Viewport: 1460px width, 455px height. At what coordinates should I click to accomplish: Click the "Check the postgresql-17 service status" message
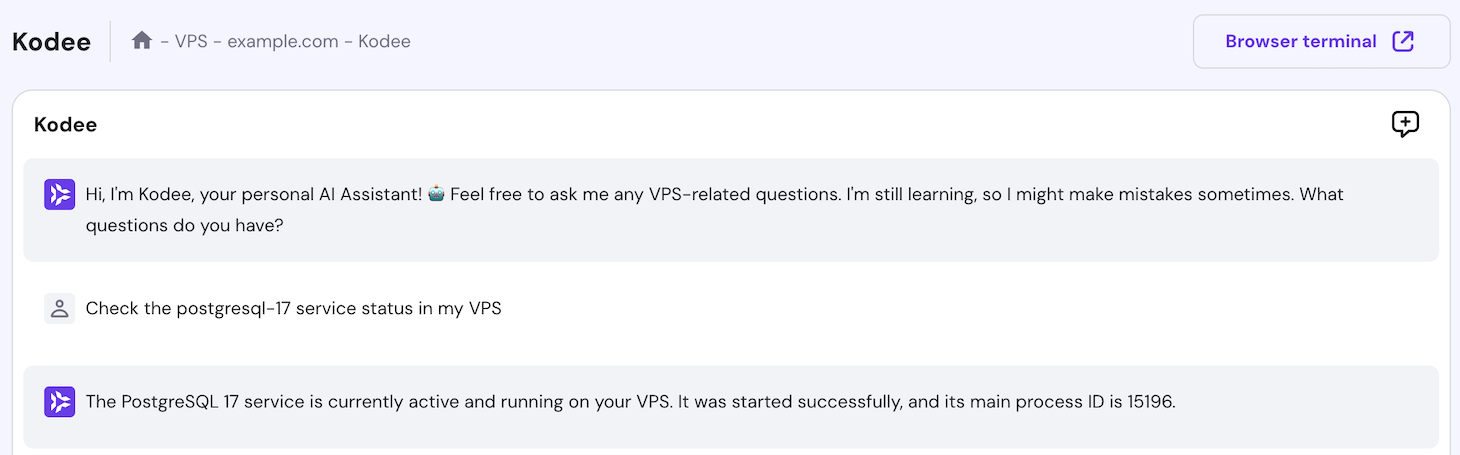pos(293,308)
